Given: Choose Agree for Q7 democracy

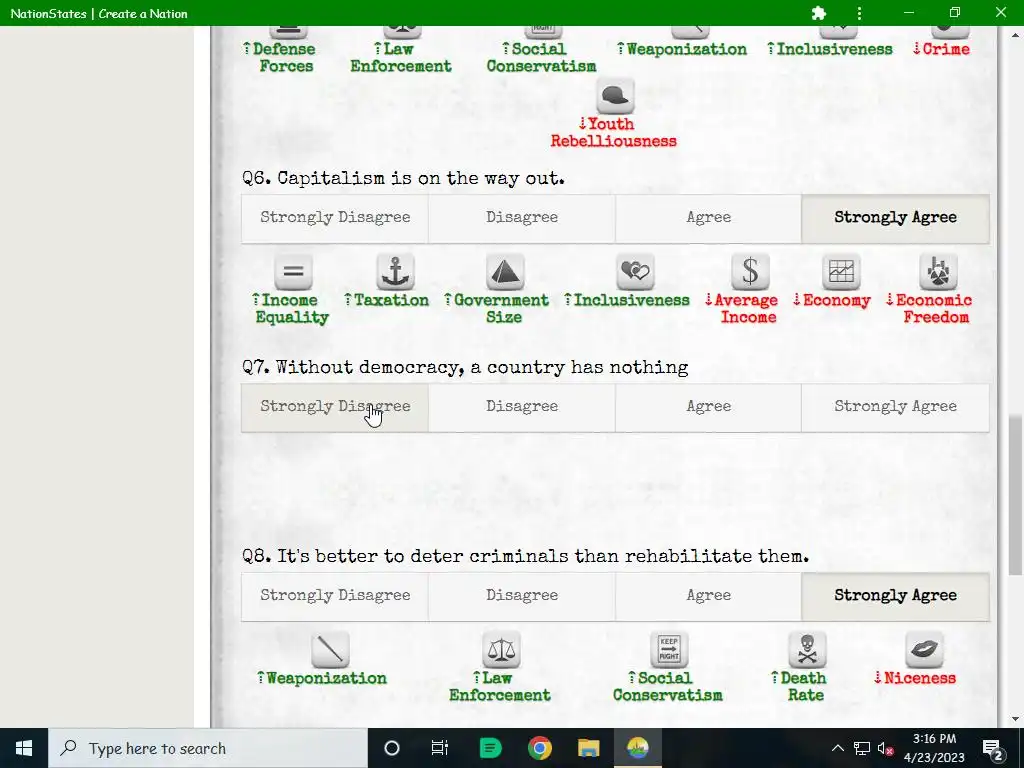Looking at the screenshot, I should (709, 408).
